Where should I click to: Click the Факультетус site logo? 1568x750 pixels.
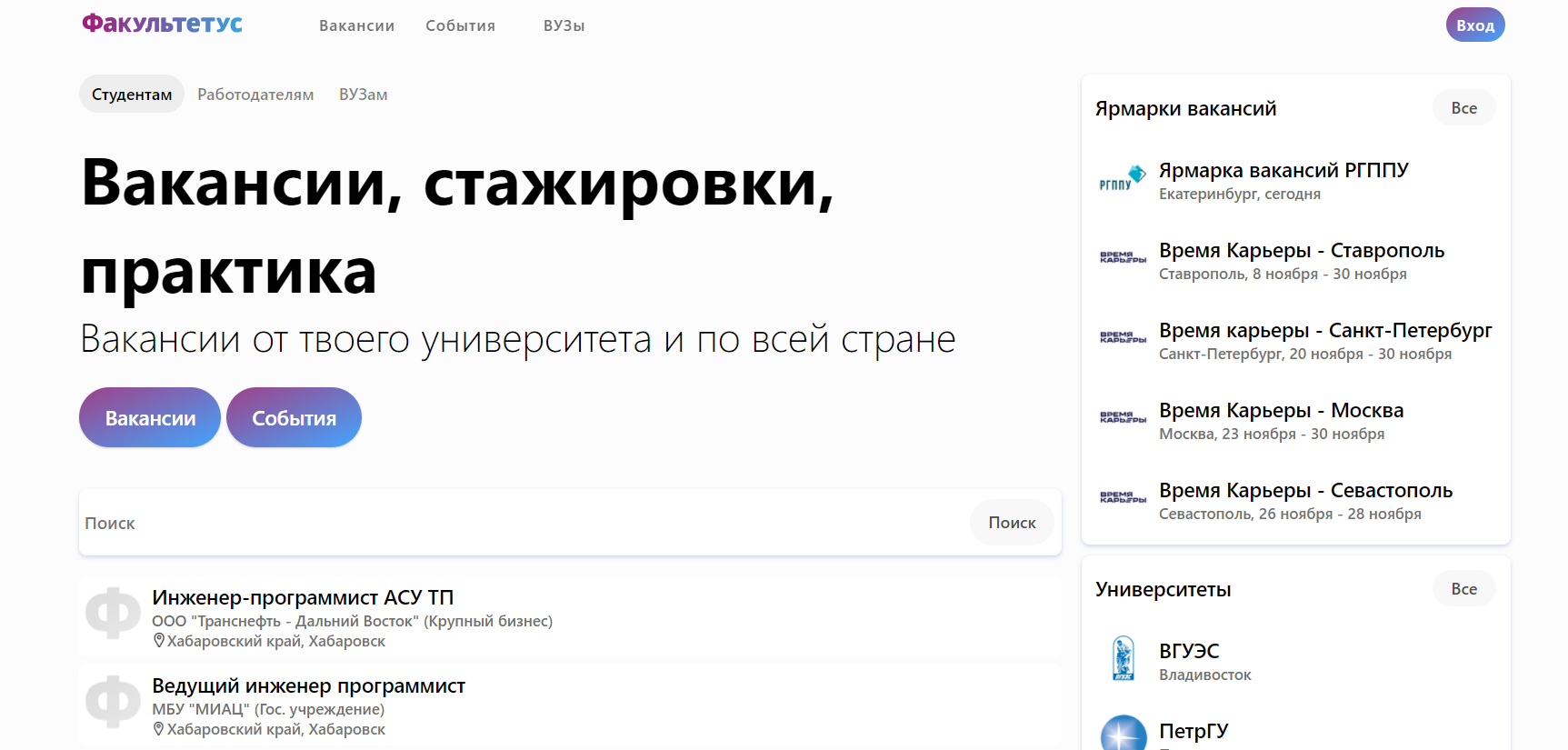pyautogui.click(x=162, y=24)
